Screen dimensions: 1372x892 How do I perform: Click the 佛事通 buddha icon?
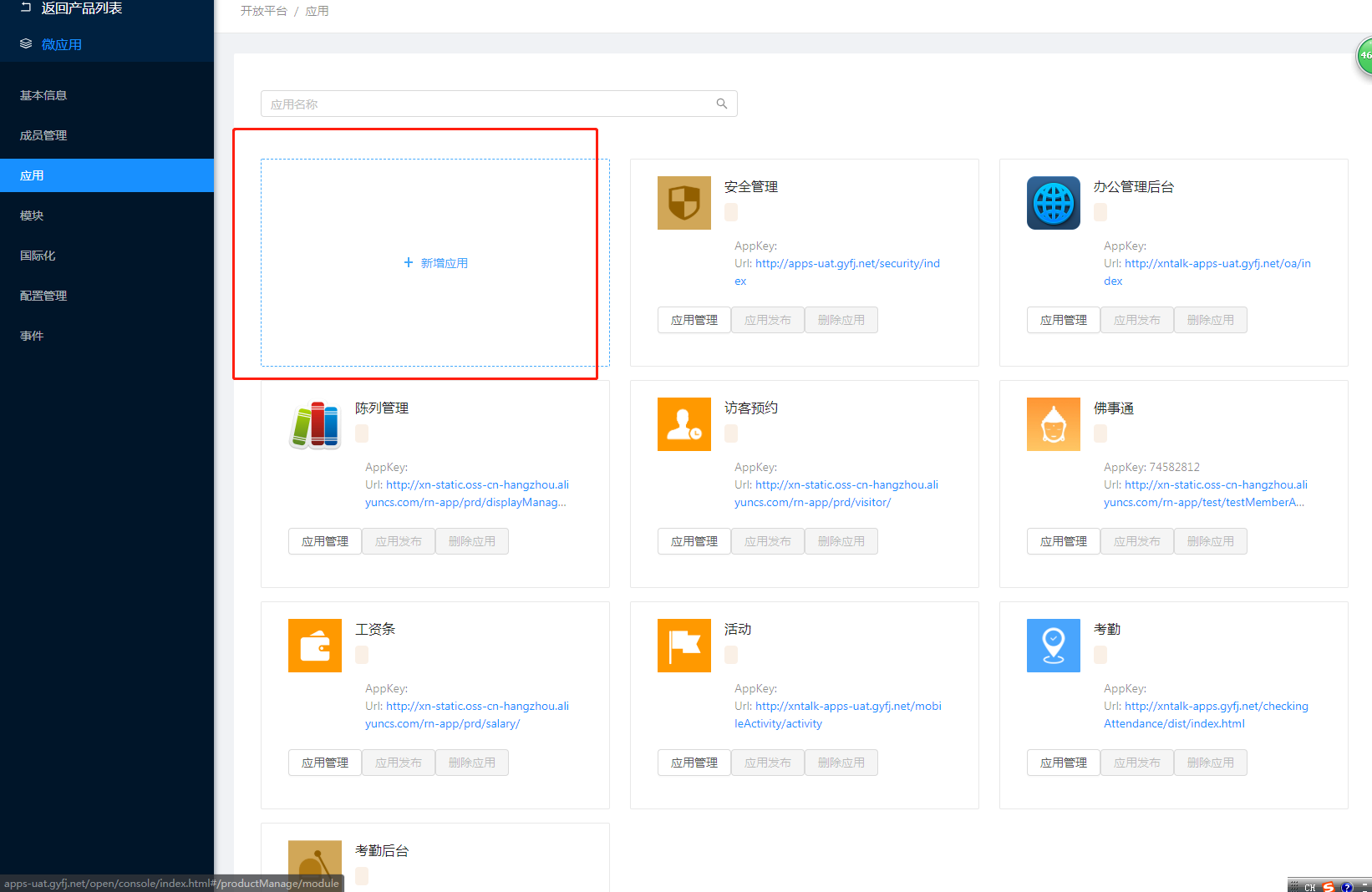(1054, 424)
